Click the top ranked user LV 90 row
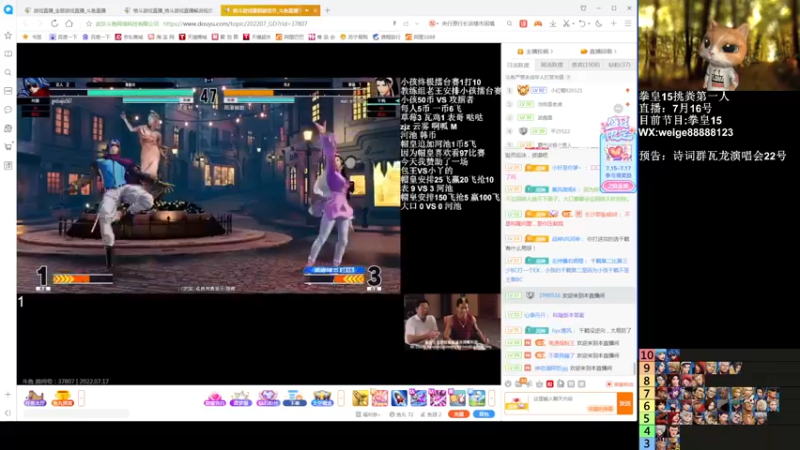The width and height of the screenshot is (800, 450). [567, 90]
